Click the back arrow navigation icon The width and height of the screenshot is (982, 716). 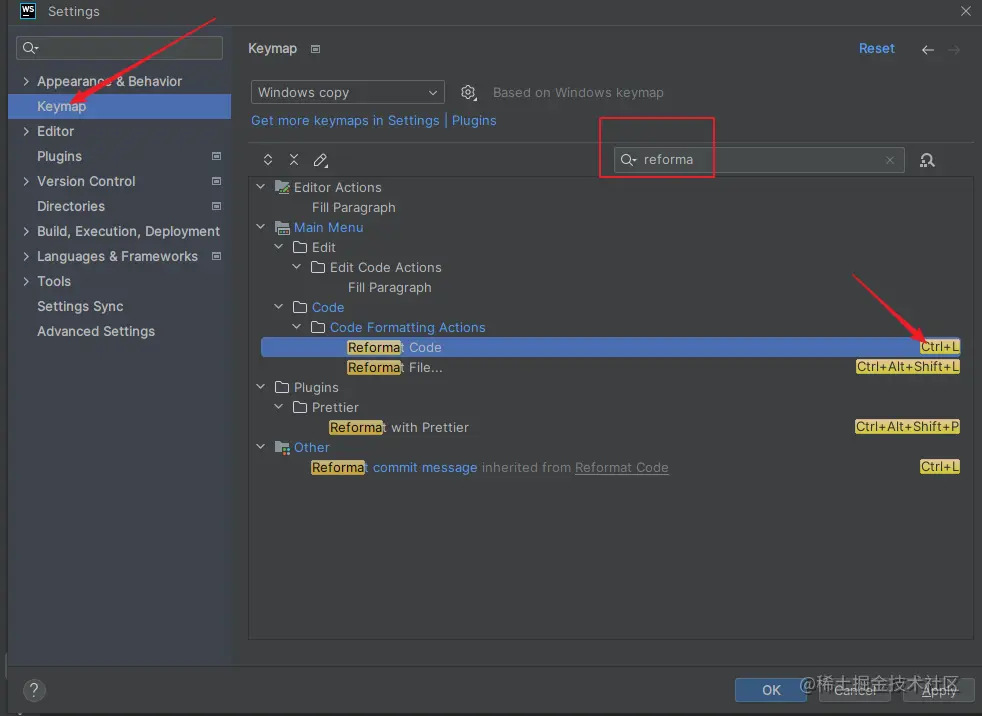click(x=928, y=49)
